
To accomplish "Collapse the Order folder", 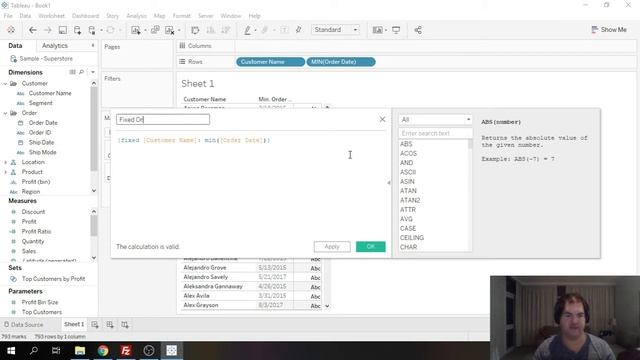I will (5, 113).
